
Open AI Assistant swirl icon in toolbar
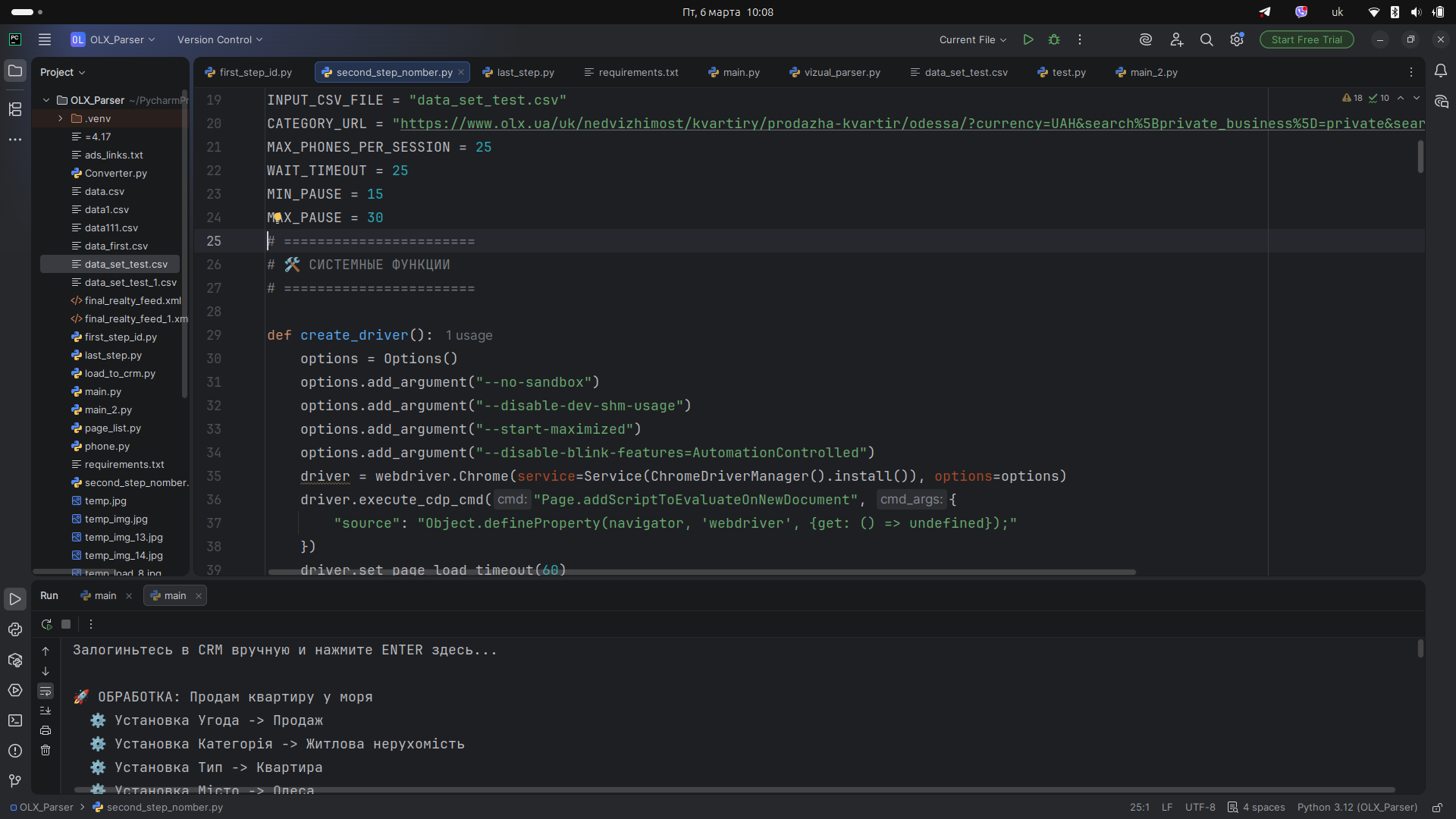[1146, 39]
